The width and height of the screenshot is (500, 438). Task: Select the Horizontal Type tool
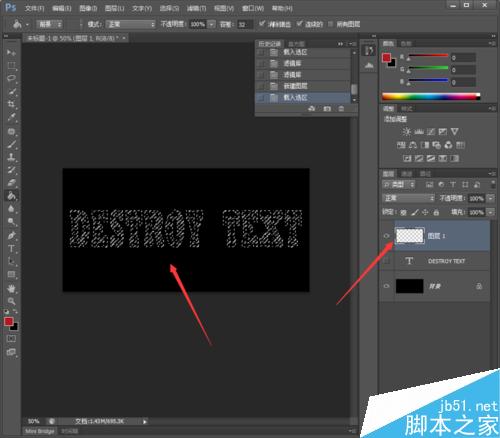[11, 249]
